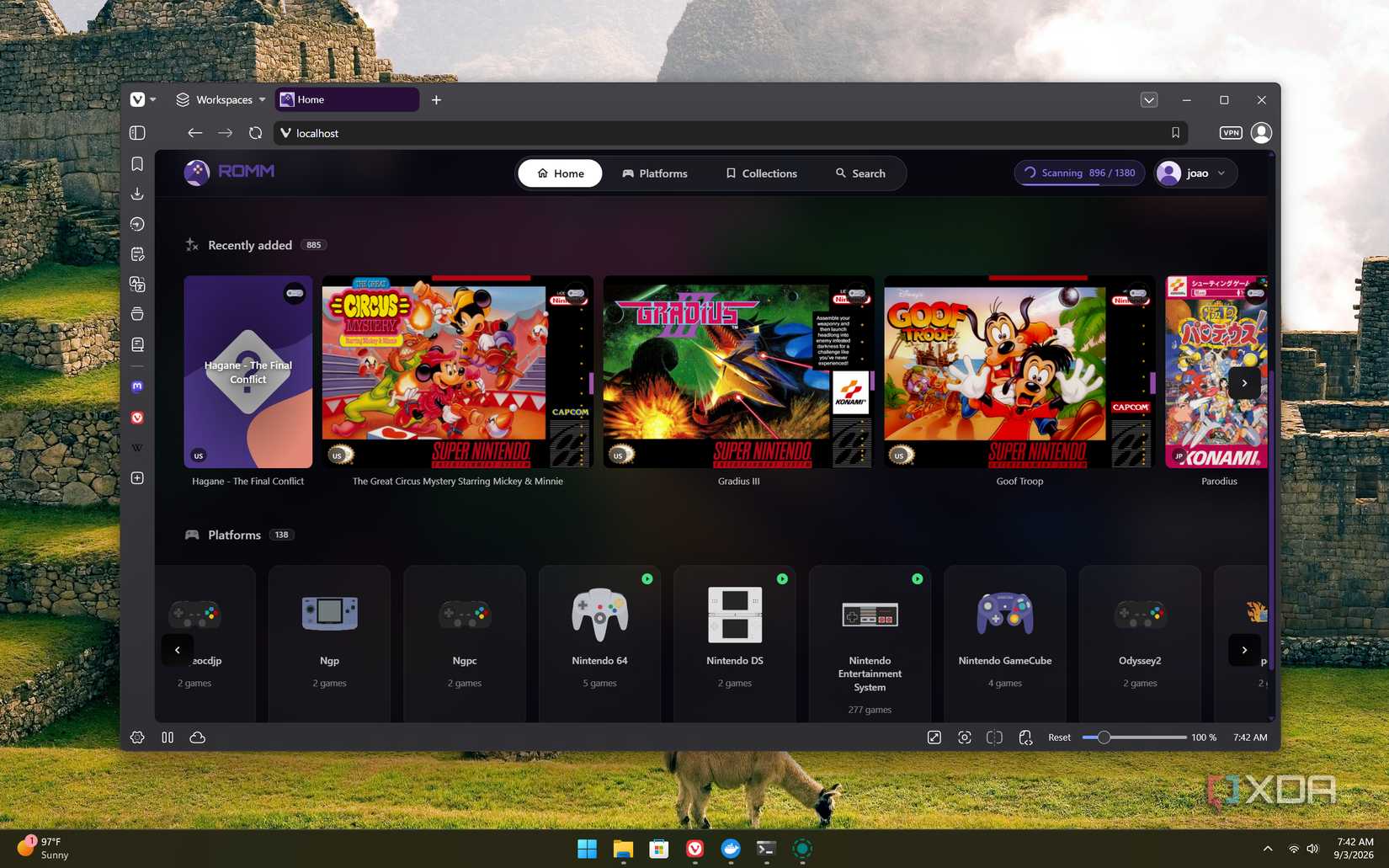
Task: Open the history panel in sidebar
Action: [x=137, y=224]
